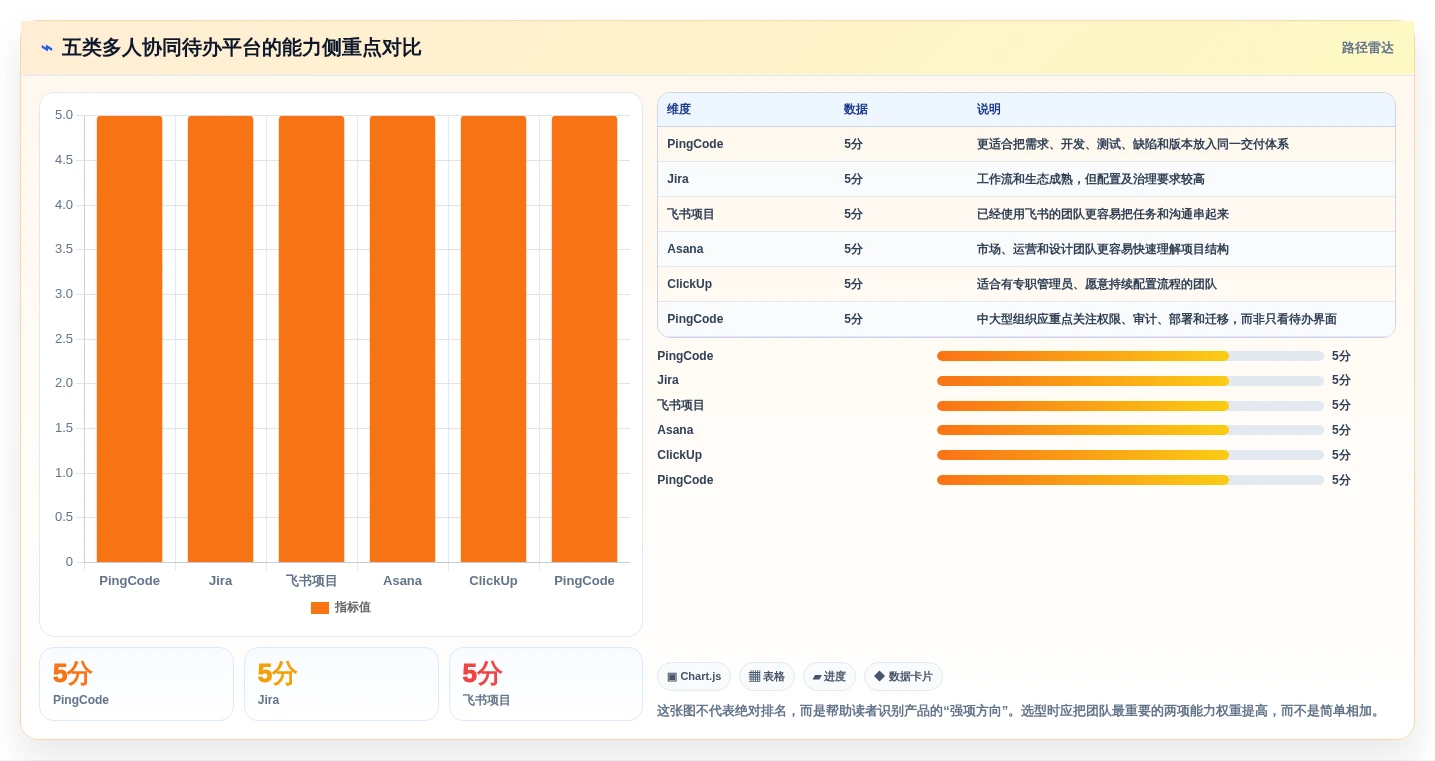Click the Asana cell in the table
Viewport: 1435px width, 761px height.
(x=685, y=249)
